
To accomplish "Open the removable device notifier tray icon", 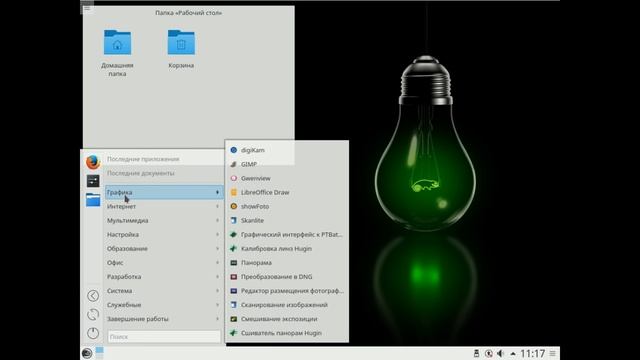I will click(476, 353).
